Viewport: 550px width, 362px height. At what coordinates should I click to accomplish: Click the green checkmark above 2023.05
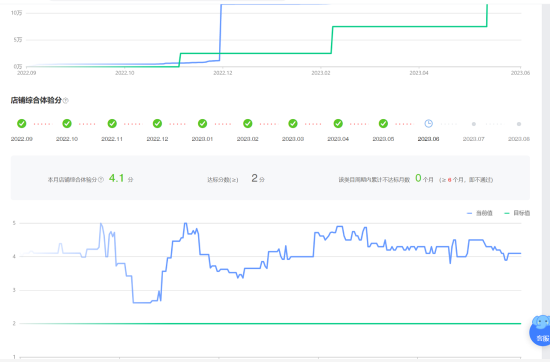coord(383,123)
